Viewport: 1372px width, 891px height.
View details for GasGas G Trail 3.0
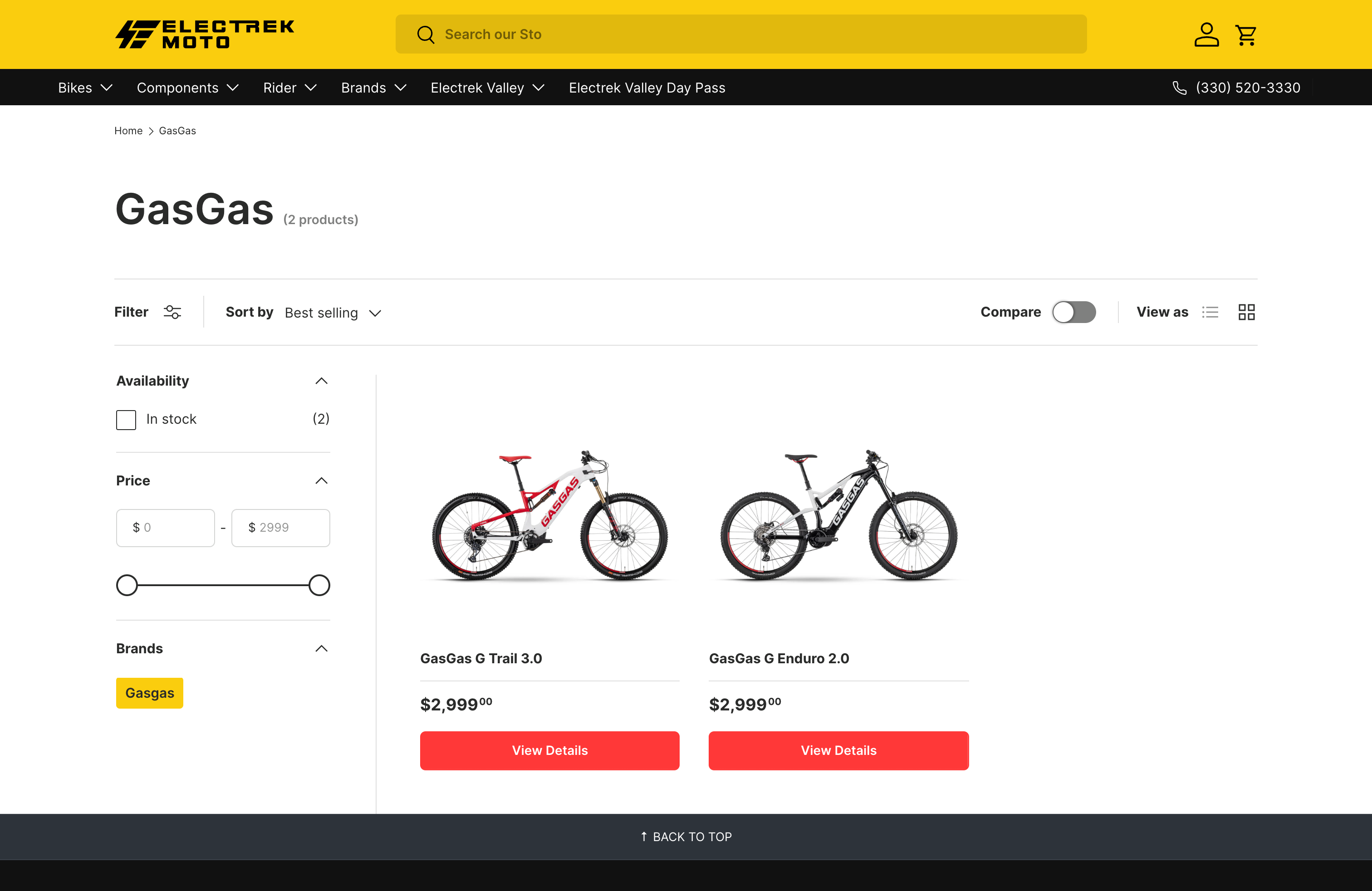point(549,750)
